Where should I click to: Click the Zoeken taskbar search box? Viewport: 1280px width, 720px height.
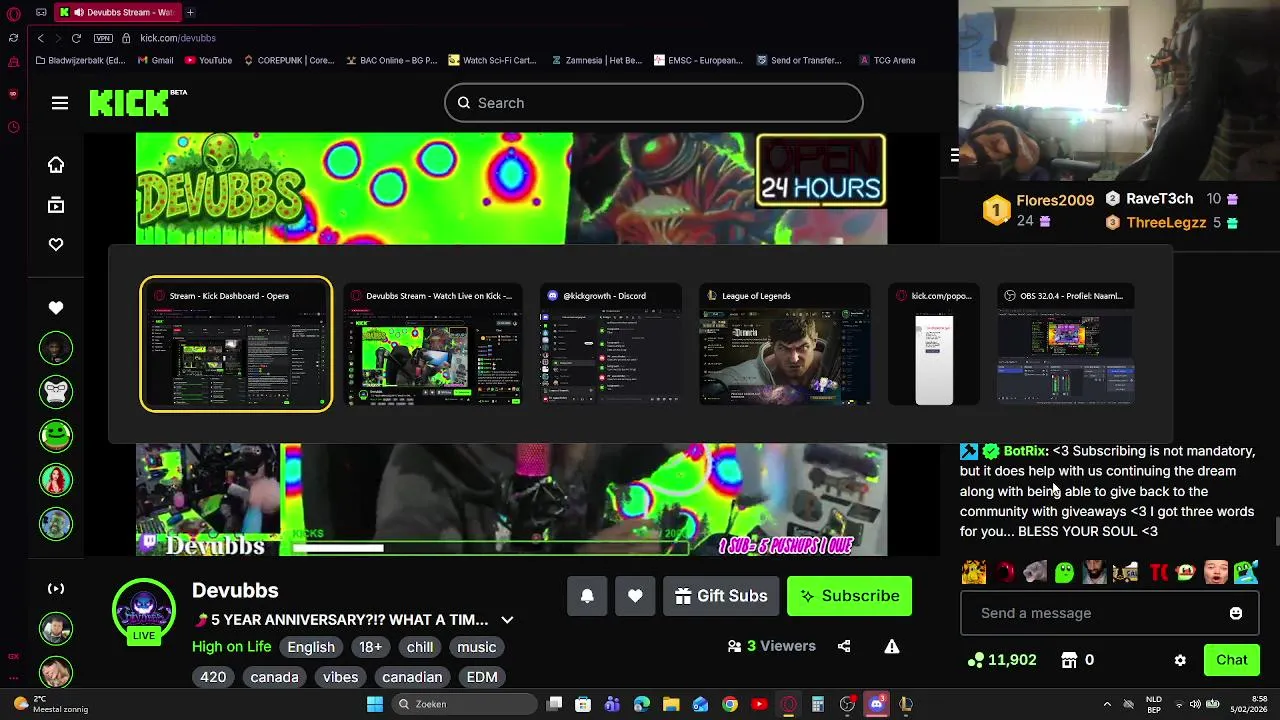click(464, 704)
